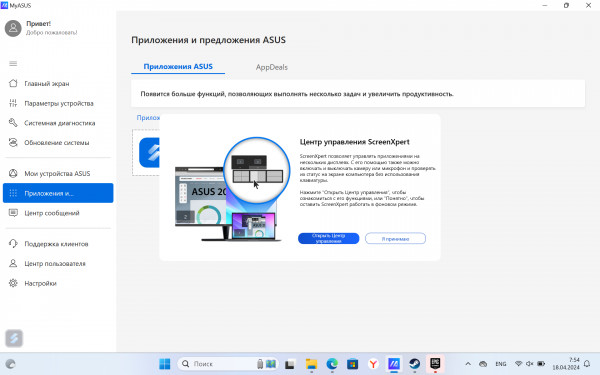Viewport: 600px width, 375px height.
Task: Click the Параметры устройства sliders icon
Action: [13, 103]
